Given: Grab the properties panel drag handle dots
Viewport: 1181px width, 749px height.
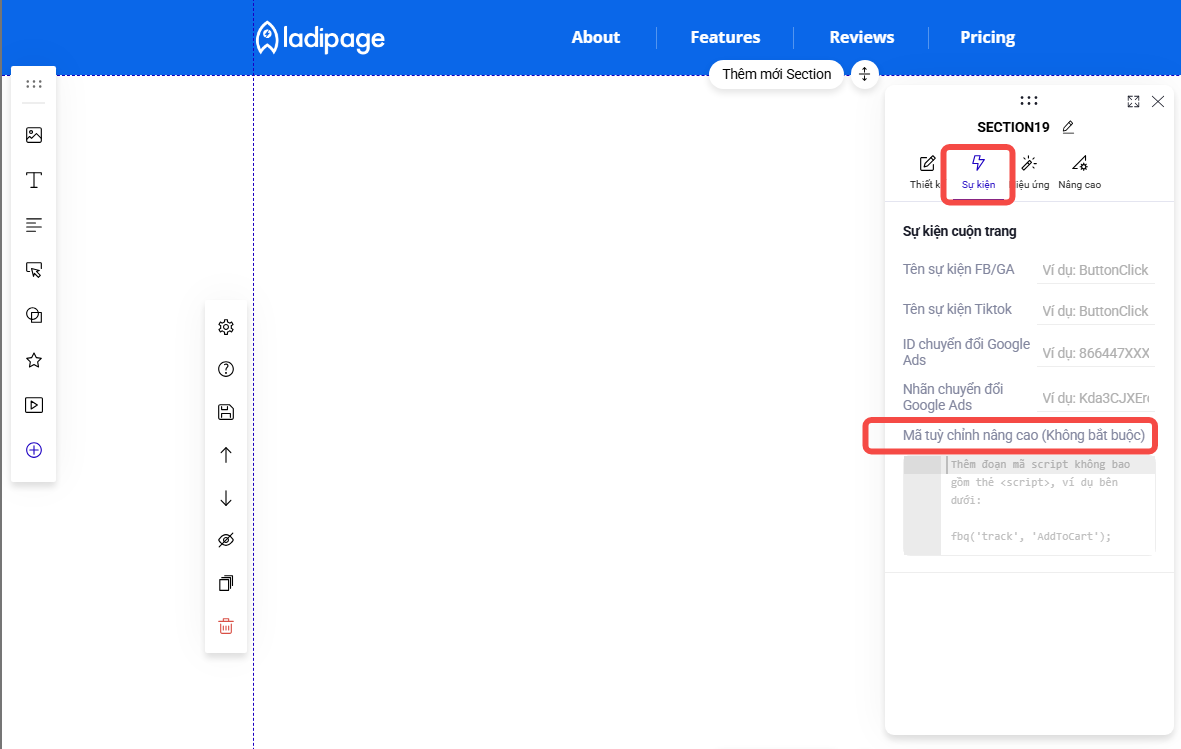Looking at the screenshot, I should pyautogui.click(x=1029, y=100).
